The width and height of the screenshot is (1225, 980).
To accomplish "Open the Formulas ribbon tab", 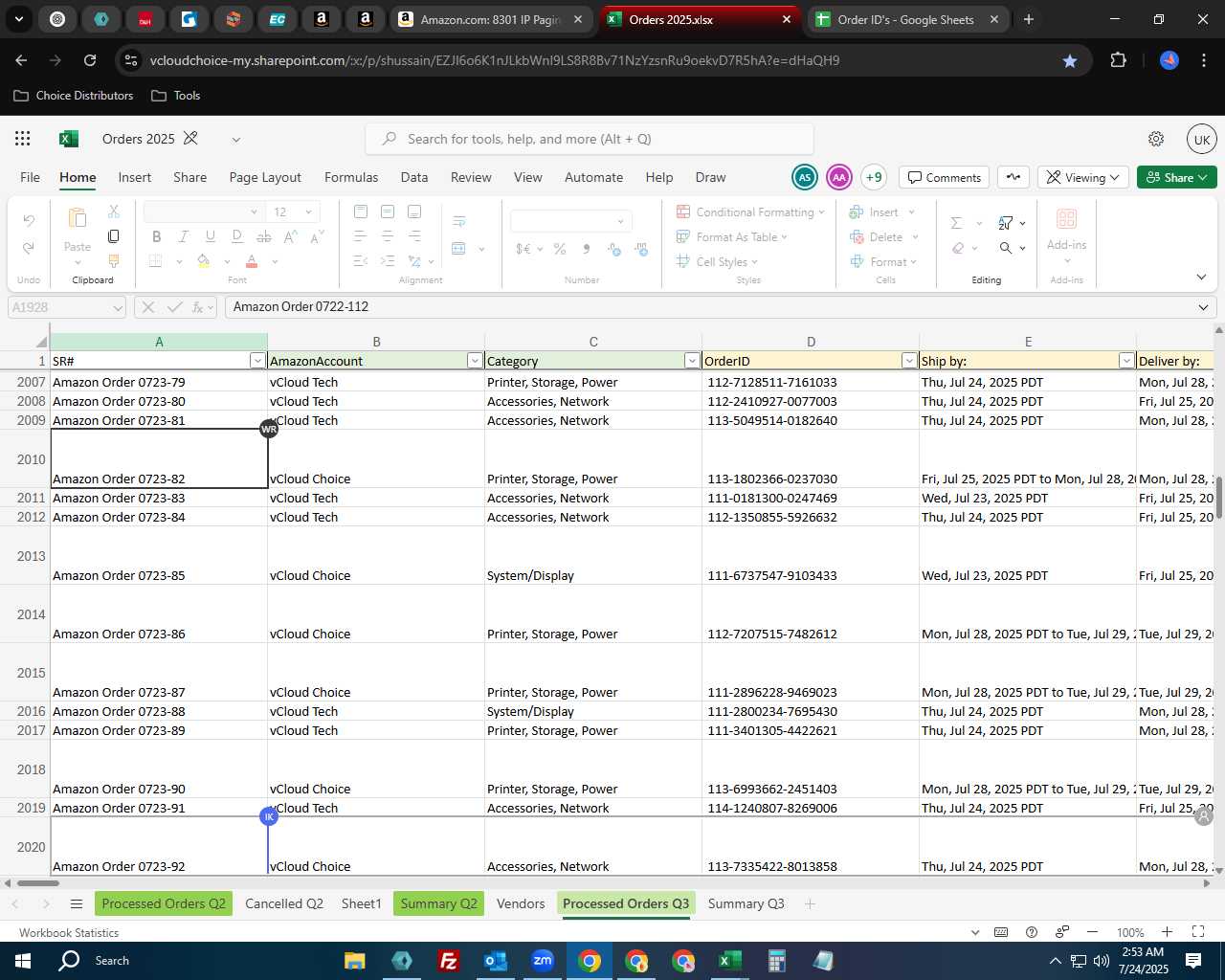I will click(351, 177).
